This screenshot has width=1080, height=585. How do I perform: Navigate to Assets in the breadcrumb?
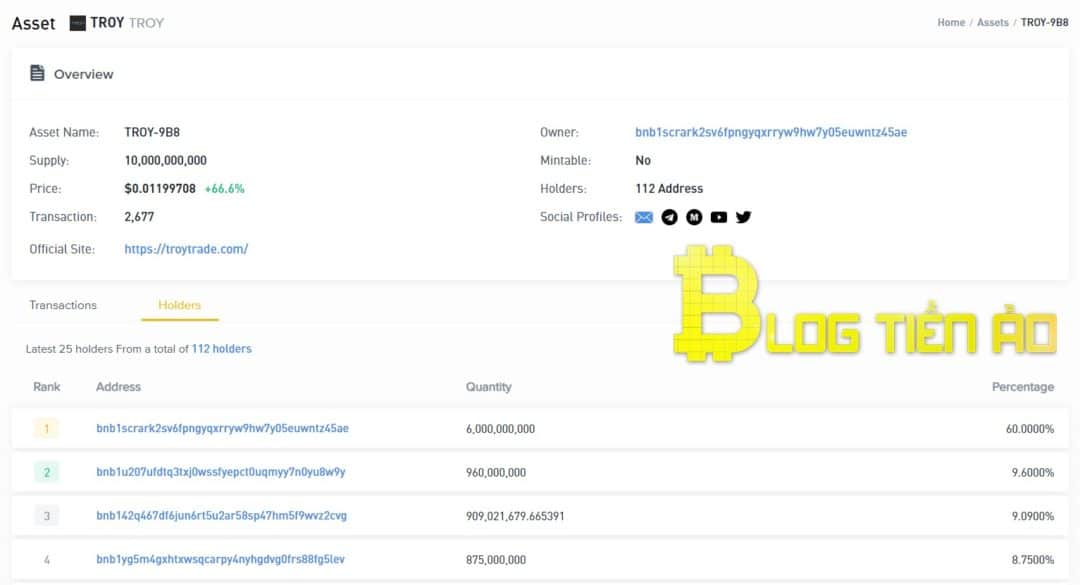pos(992,22)
